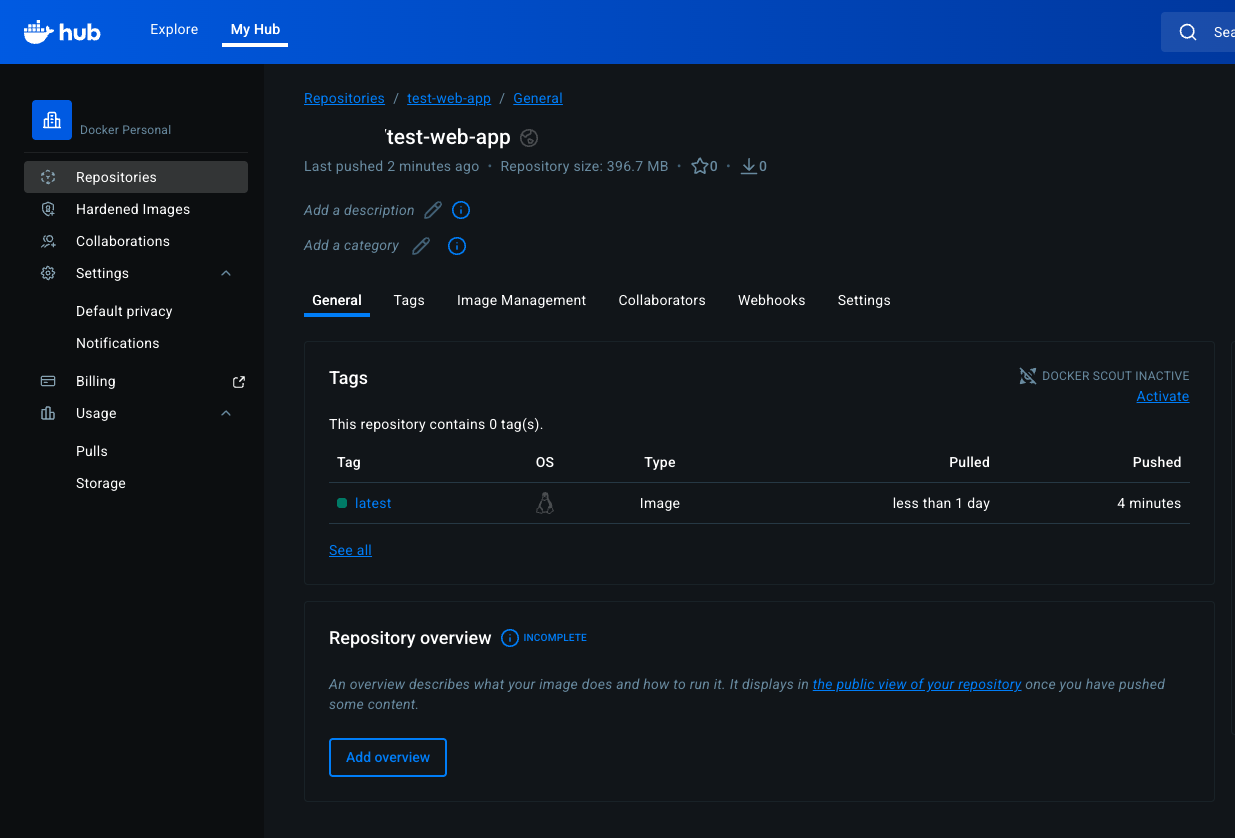The height and width of the screenshot is (838, 1235).
Task: Click green status dot beside latest tag
Action: (342, 503)
